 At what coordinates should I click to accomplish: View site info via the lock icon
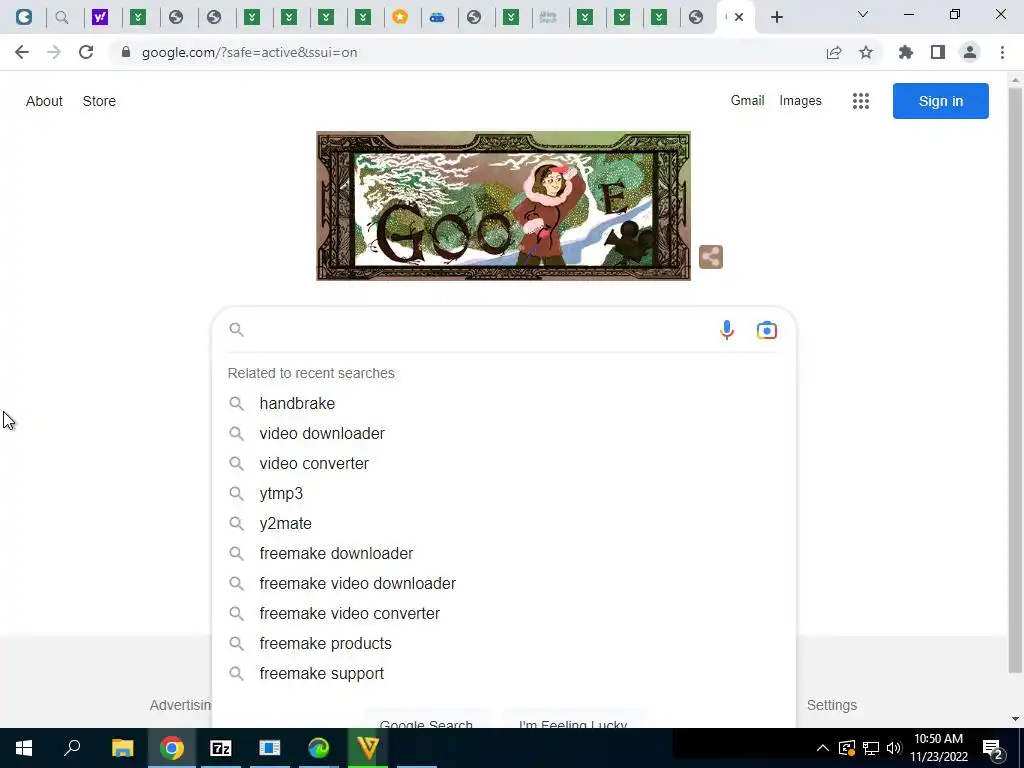click(126, 52)
